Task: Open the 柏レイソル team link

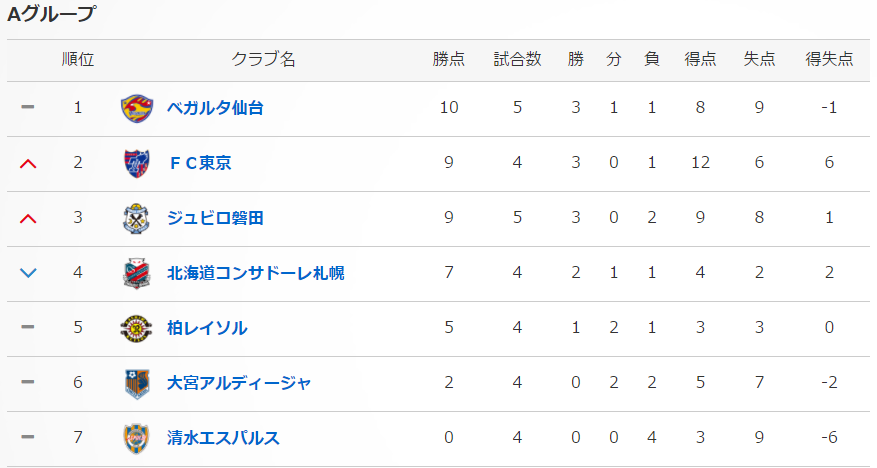Action: pos(207,328)
